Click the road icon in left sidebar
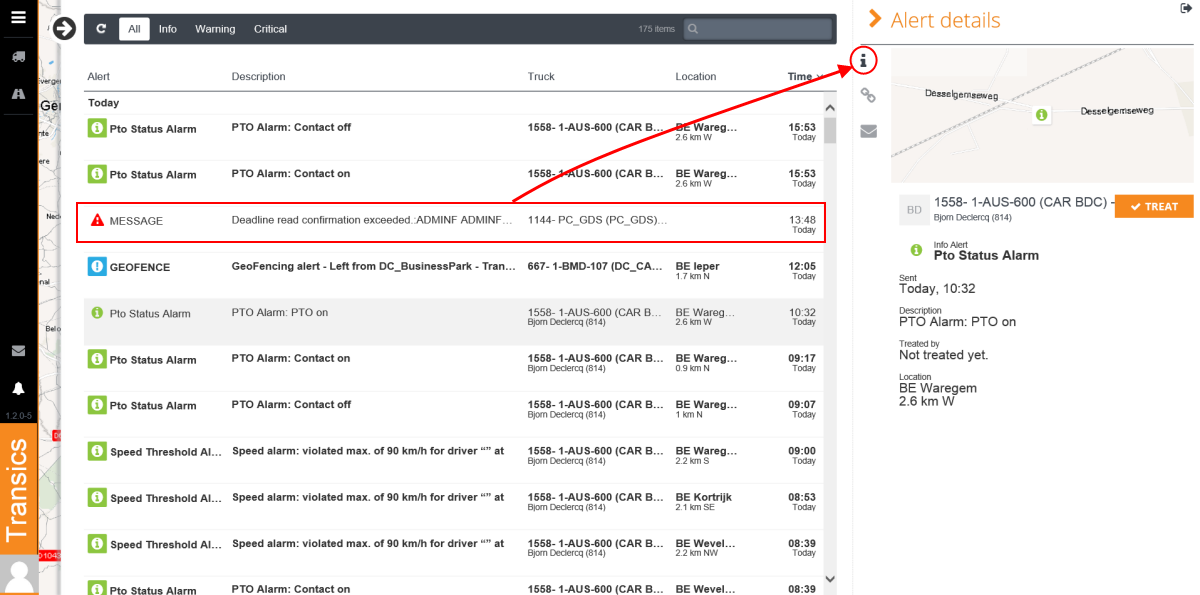Viewport: 1200px width, 595px height. pos(18,93)
